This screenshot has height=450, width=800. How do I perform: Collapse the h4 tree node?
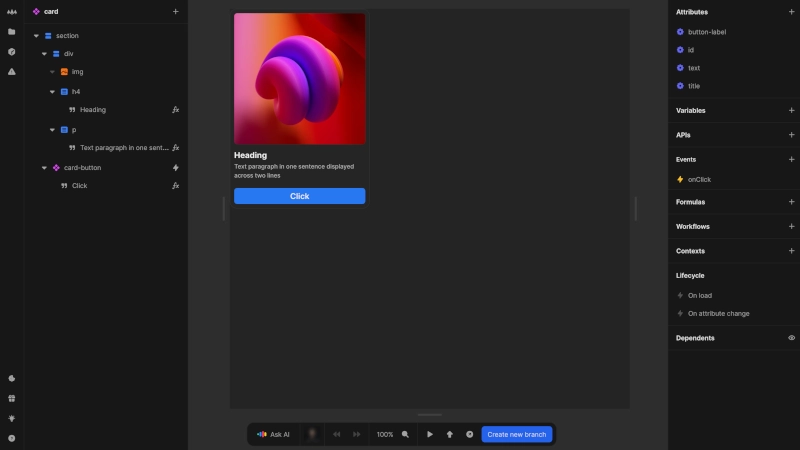pyautogui.click(x=52, y=92)
